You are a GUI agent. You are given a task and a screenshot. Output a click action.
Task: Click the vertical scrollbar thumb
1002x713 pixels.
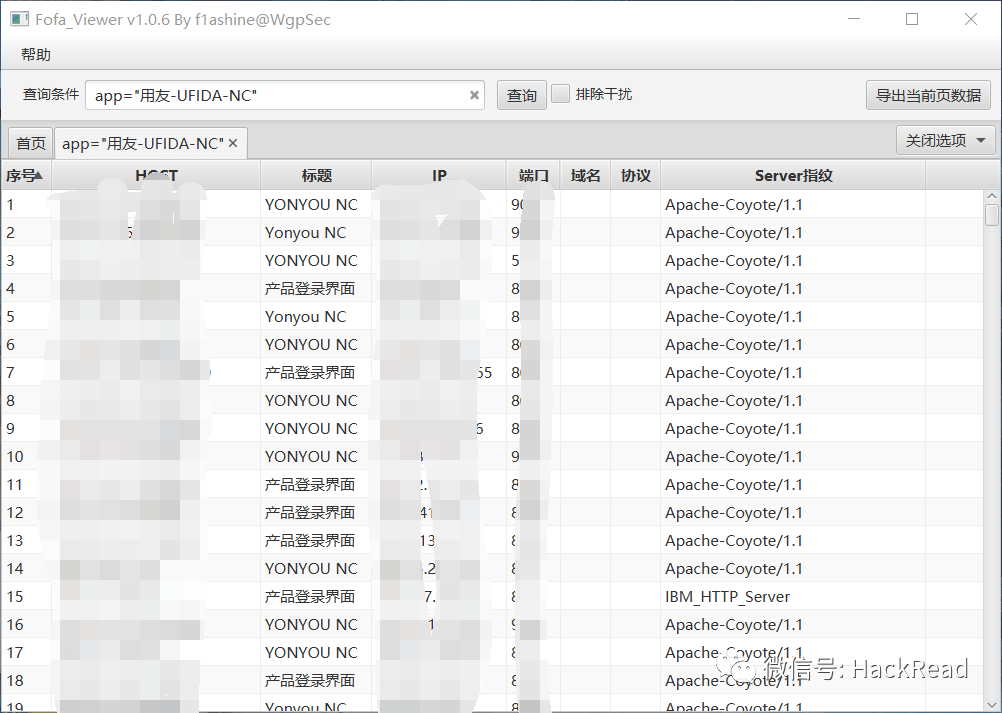click(x=992, y=215)
